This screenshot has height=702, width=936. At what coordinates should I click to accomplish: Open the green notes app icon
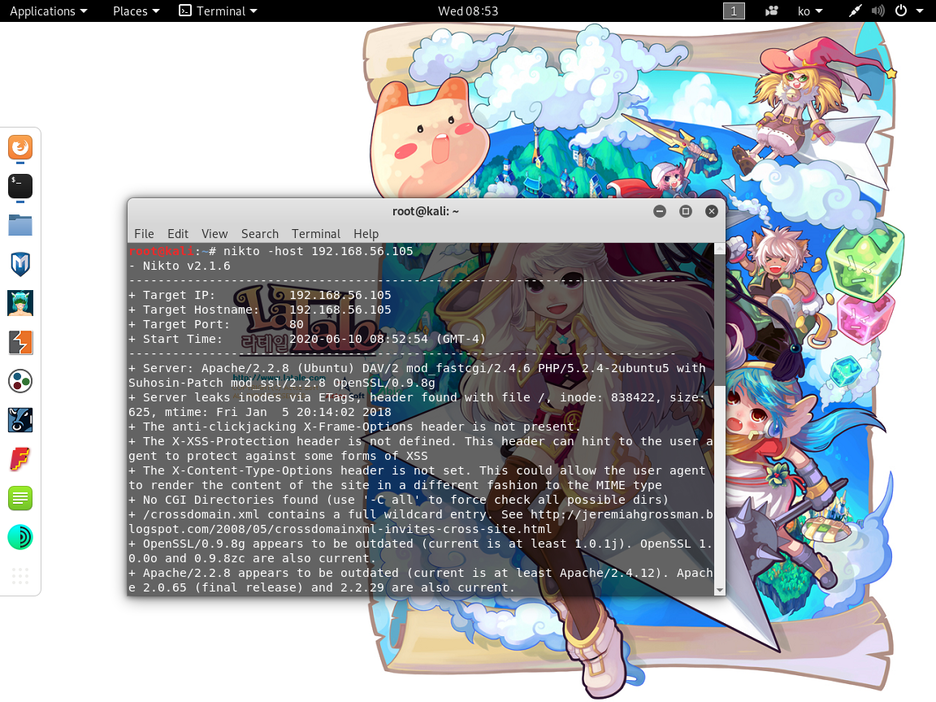pyautogui.click(x=20, y=498)
